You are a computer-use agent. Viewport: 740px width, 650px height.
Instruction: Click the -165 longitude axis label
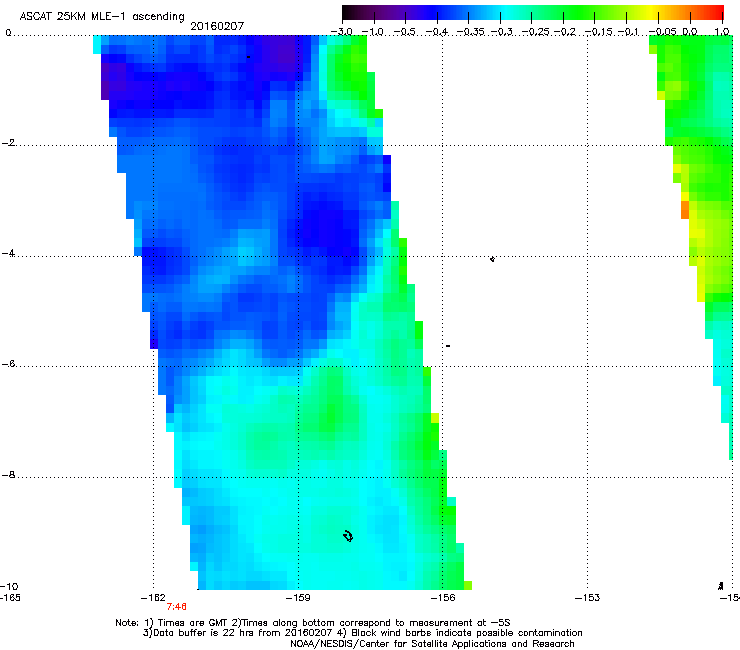10,598
